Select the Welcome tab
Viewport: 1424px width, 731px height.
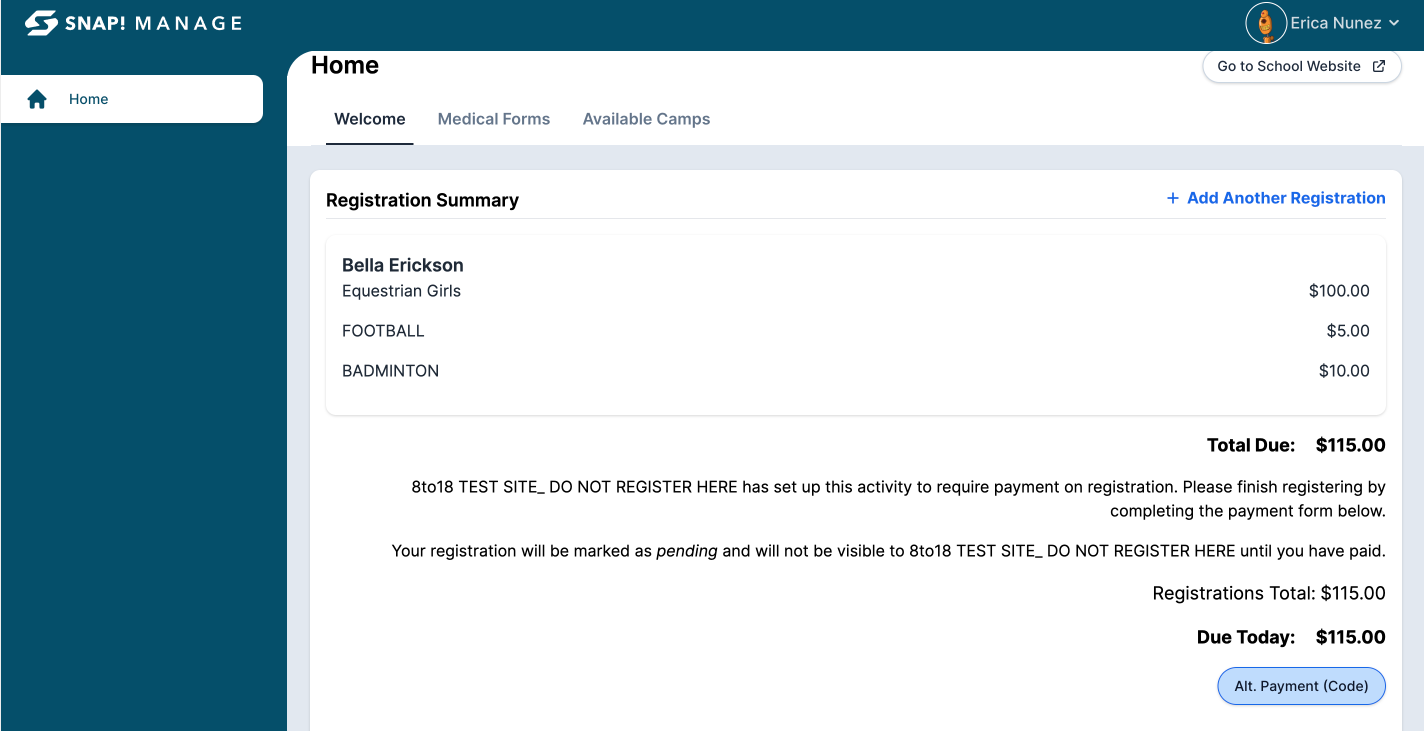pyautogui.click(x=369, y=118)
